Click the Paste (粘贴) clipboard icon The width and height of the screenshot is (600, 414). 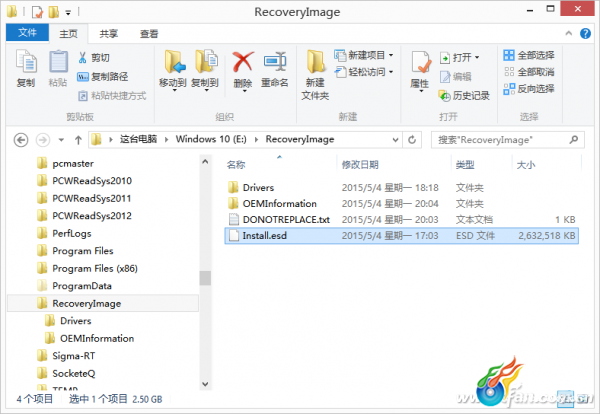pyautogui.click(x=58, y=62)
